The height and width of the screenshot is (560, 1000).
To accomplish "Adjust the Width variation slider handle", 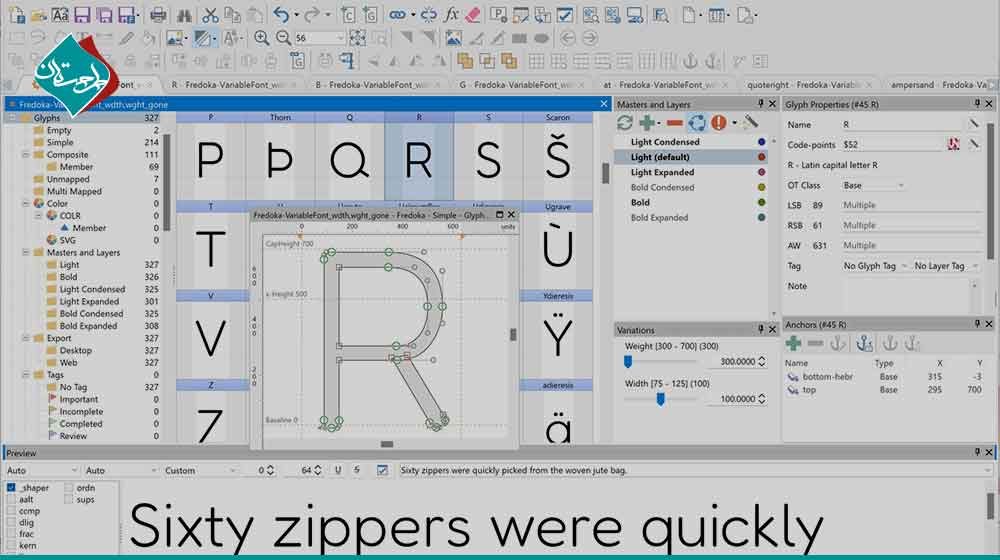I will pyautogui.click(x=661, y=399).
